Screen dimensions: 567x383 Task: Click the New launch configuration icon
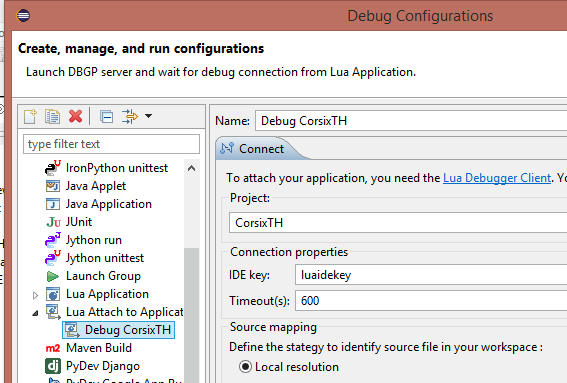[30, 116]
